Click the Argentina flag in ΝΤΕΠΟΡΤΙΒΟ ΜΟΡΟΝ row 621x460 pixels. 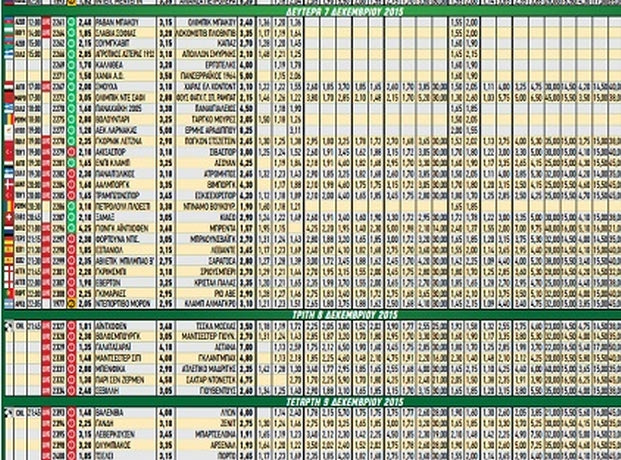(x=8, y=304)
